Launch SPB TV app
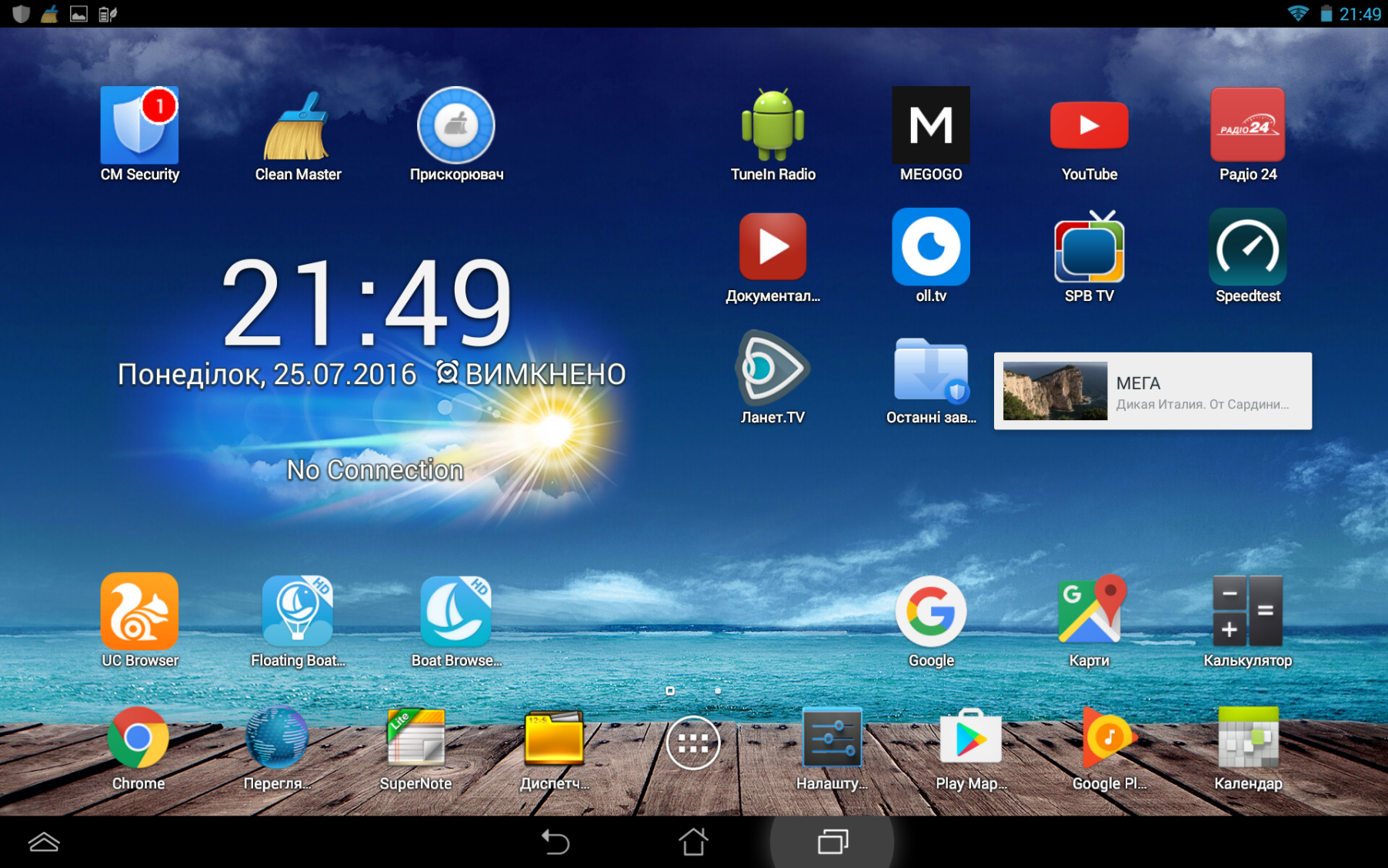This screenshot has width=1388, height=868. [x=1089, y=248]
